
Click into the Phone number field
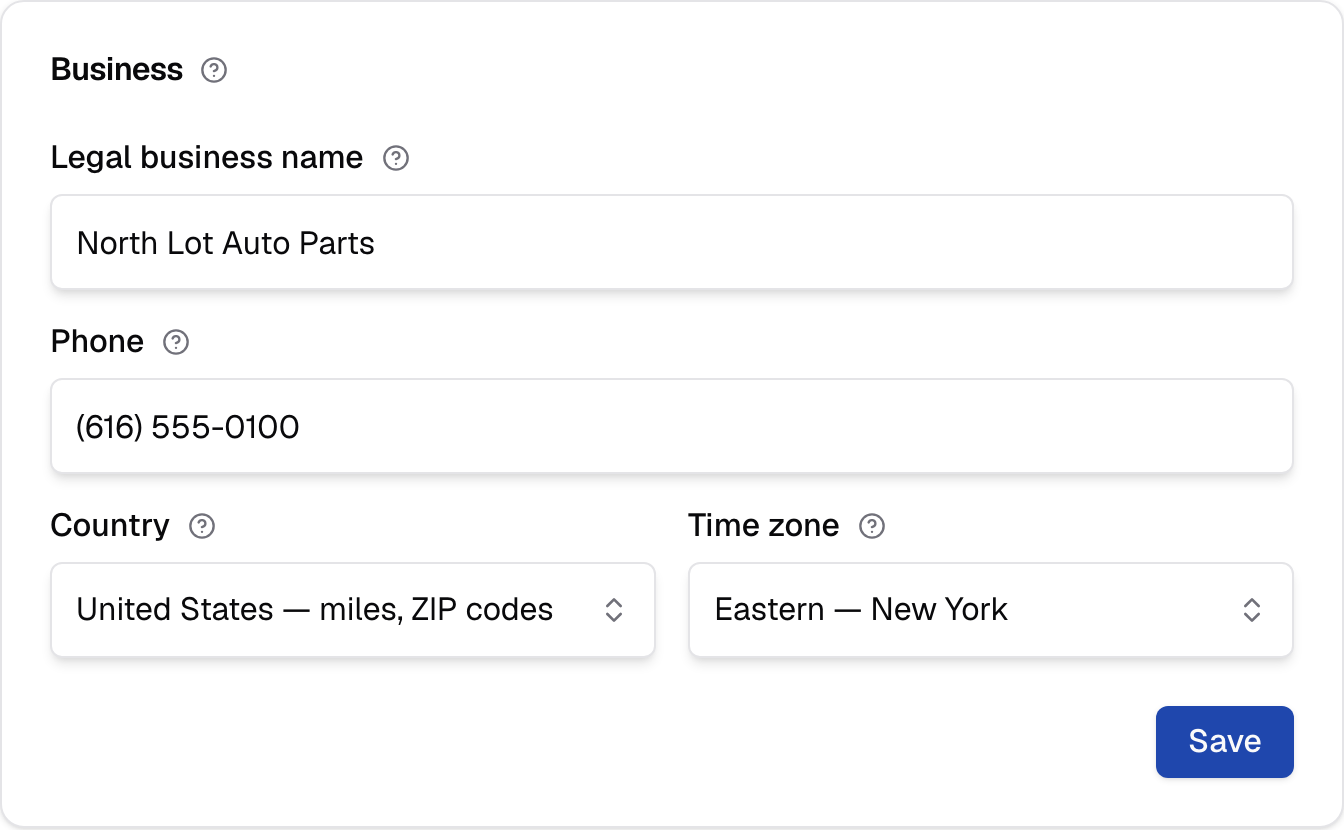coord(672,426)
